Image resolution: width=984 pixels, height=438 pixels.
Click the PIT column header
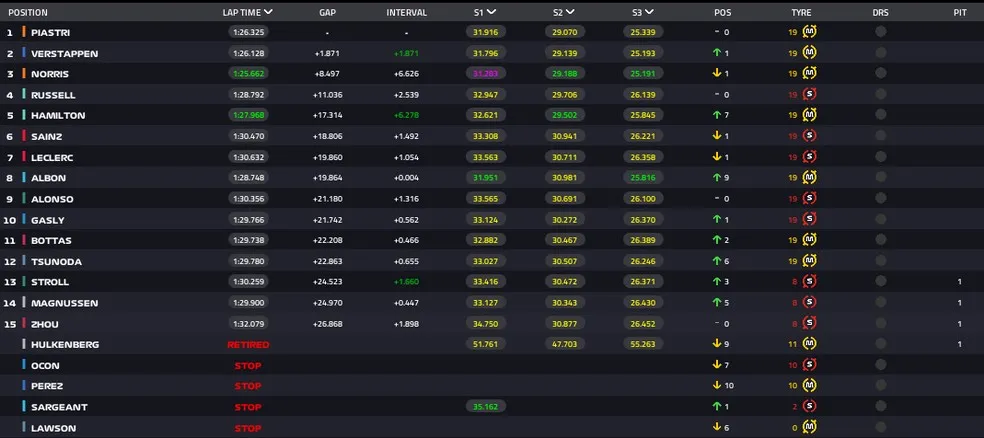960,13
